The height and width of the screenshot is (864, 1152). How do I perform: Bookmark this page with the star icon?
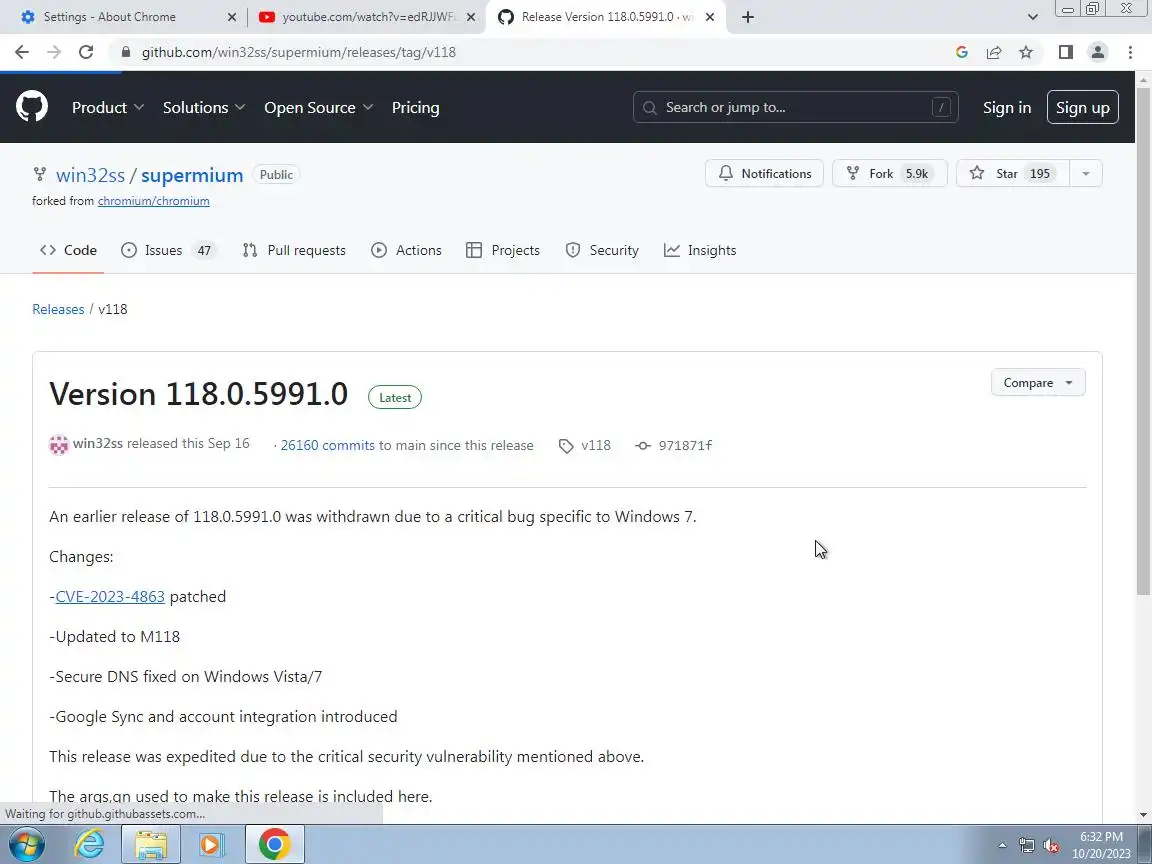(1026, 52)
